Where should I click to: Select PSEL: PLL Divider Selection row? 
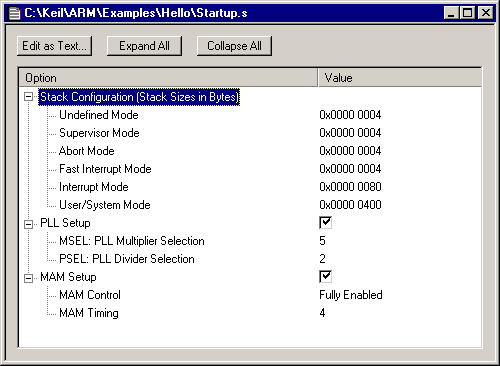127,259
